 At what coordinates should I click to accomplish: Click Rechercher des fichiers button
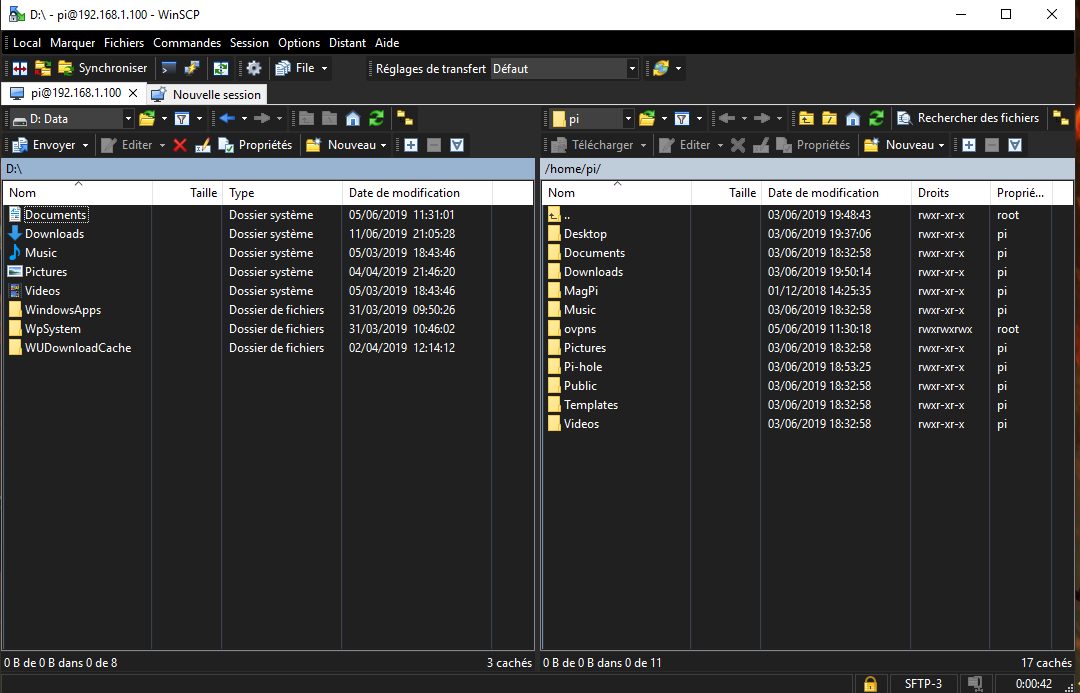pyautogui.click(x=967, y=118)
